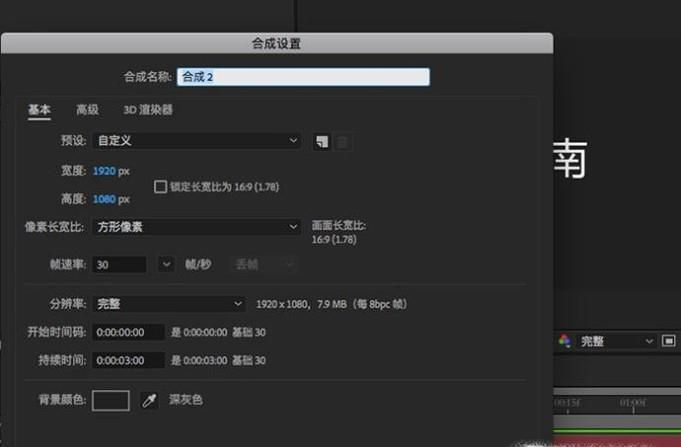Pick background color with the eyedropper
The width and height of the screenshot is (681, 447).
pyautogui.click(x=150, y=400)
